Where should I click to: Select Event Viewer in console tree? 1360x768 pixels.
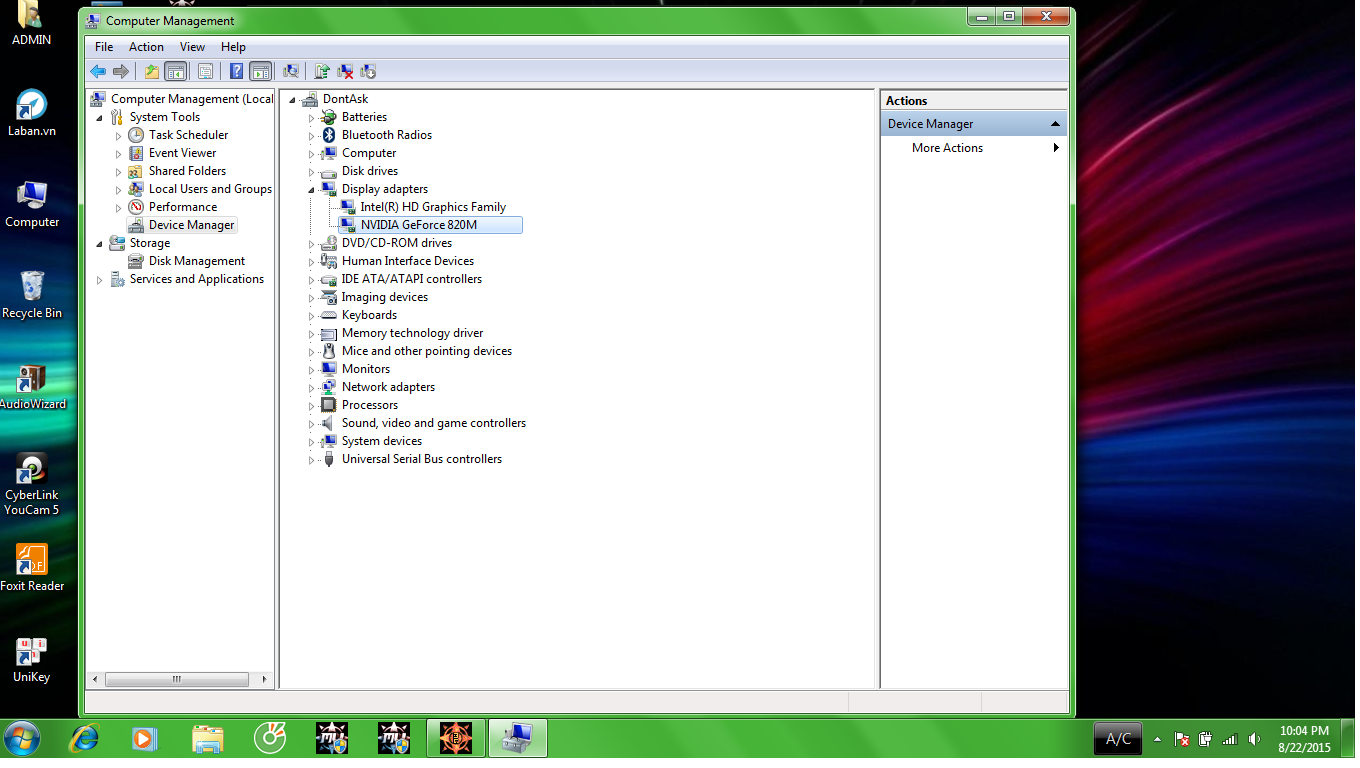coord(182,153)
